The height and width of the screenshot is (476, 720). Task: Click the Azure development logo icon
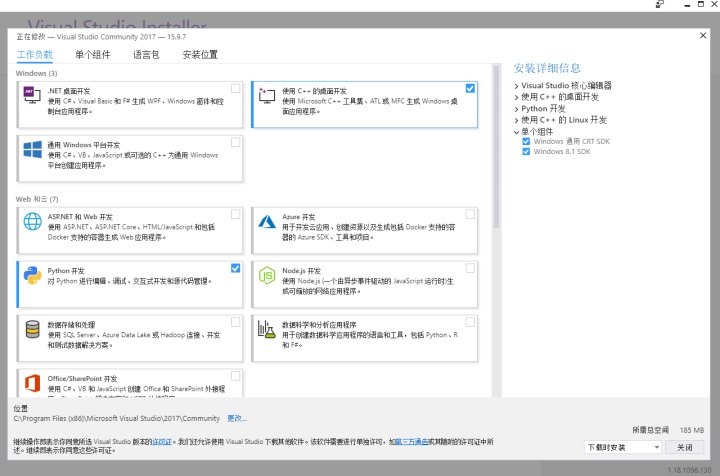[267, 221]
